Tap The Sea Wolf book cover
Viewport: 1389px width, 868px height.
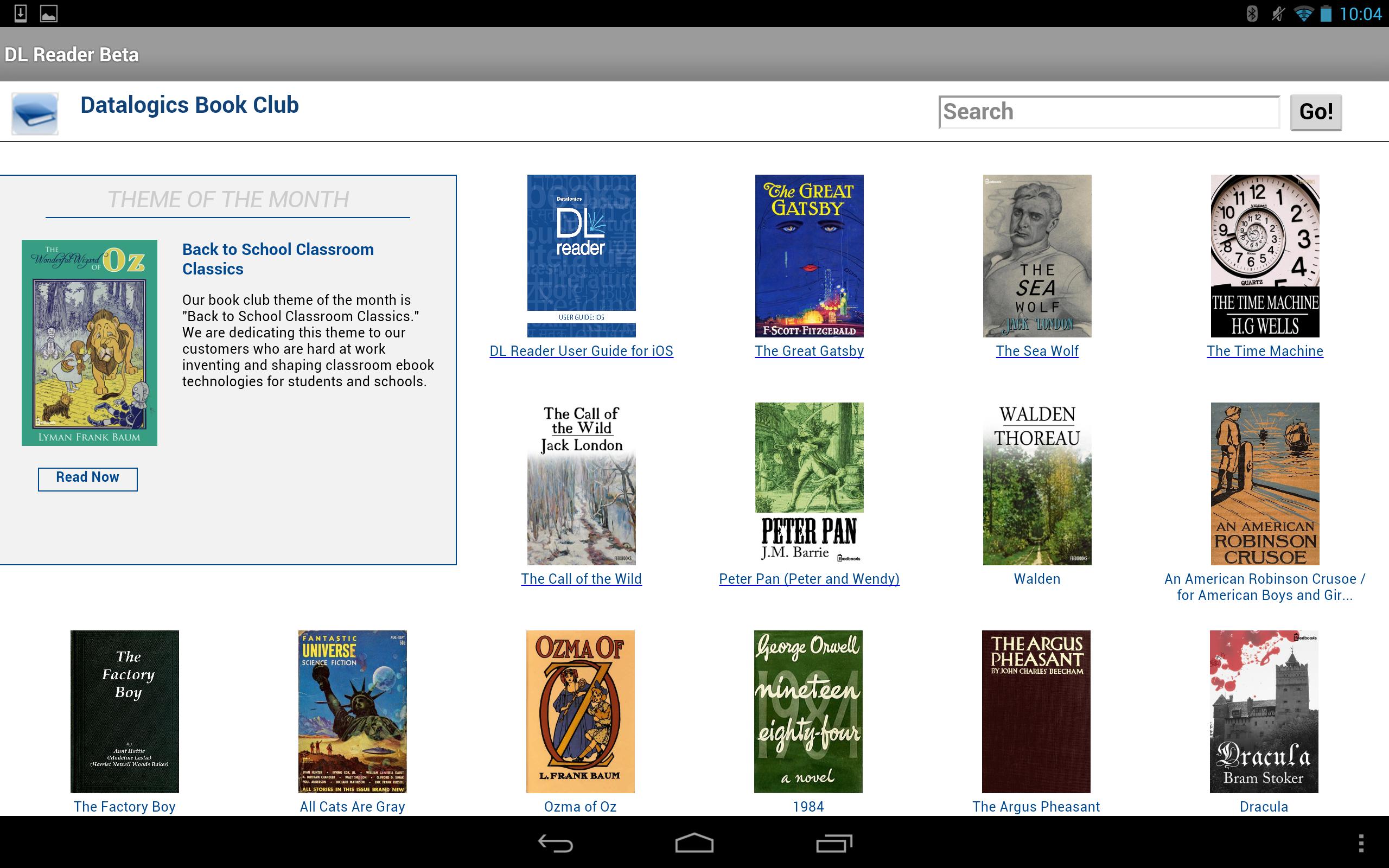click(x=1037, y=256)
